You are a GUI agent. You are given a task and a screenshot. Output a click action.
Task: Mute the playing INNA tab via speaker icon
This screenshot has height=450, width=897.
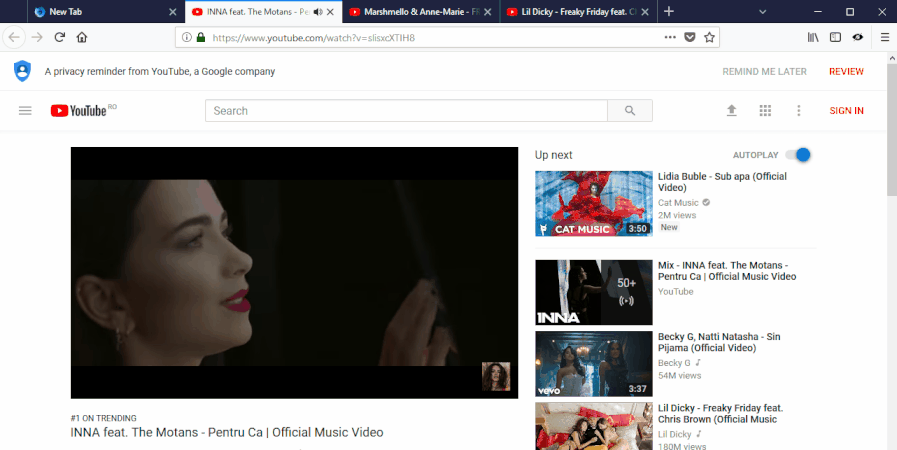click(317, 12)
